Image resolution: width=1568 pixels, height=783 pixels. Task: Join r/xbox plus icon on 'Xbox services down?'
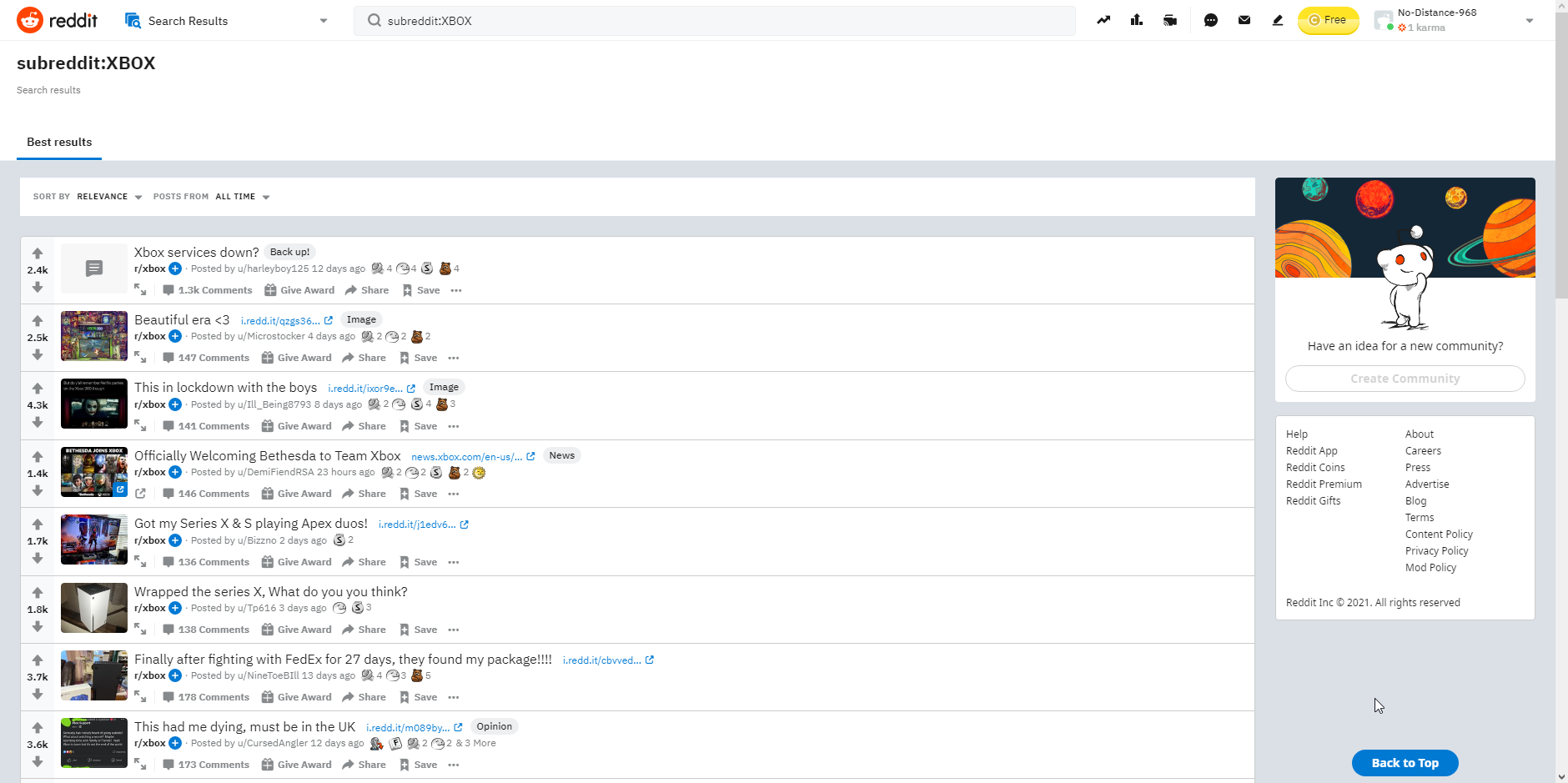[x=175, y=269]
